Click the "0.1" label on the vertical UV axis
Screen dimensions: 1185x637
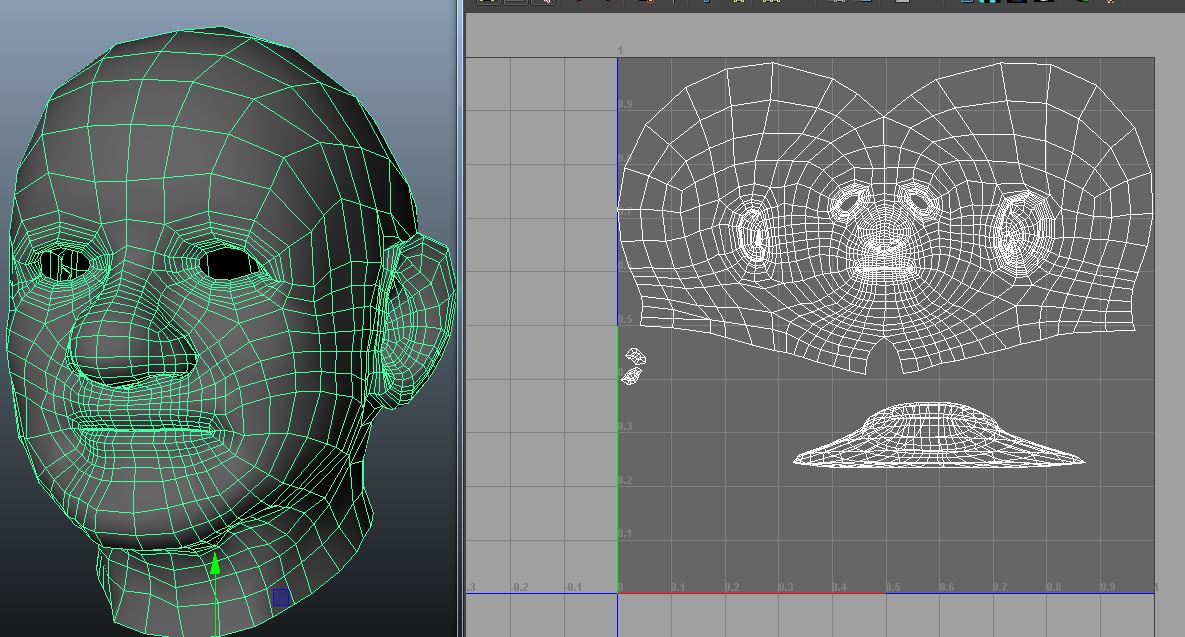(x=625, y=533)
